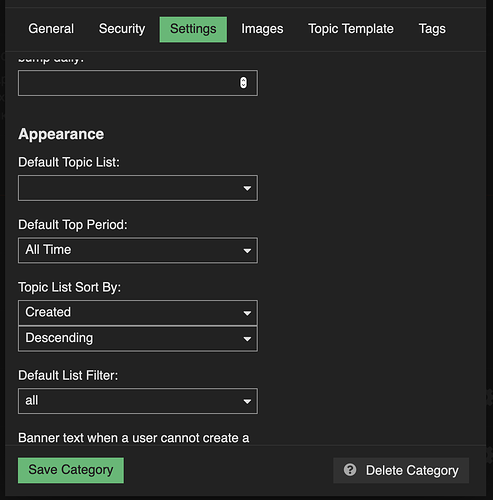Viewport: 493px width, 500px height.
Task: Open the General tab
Action: click(x=51, y=29)
